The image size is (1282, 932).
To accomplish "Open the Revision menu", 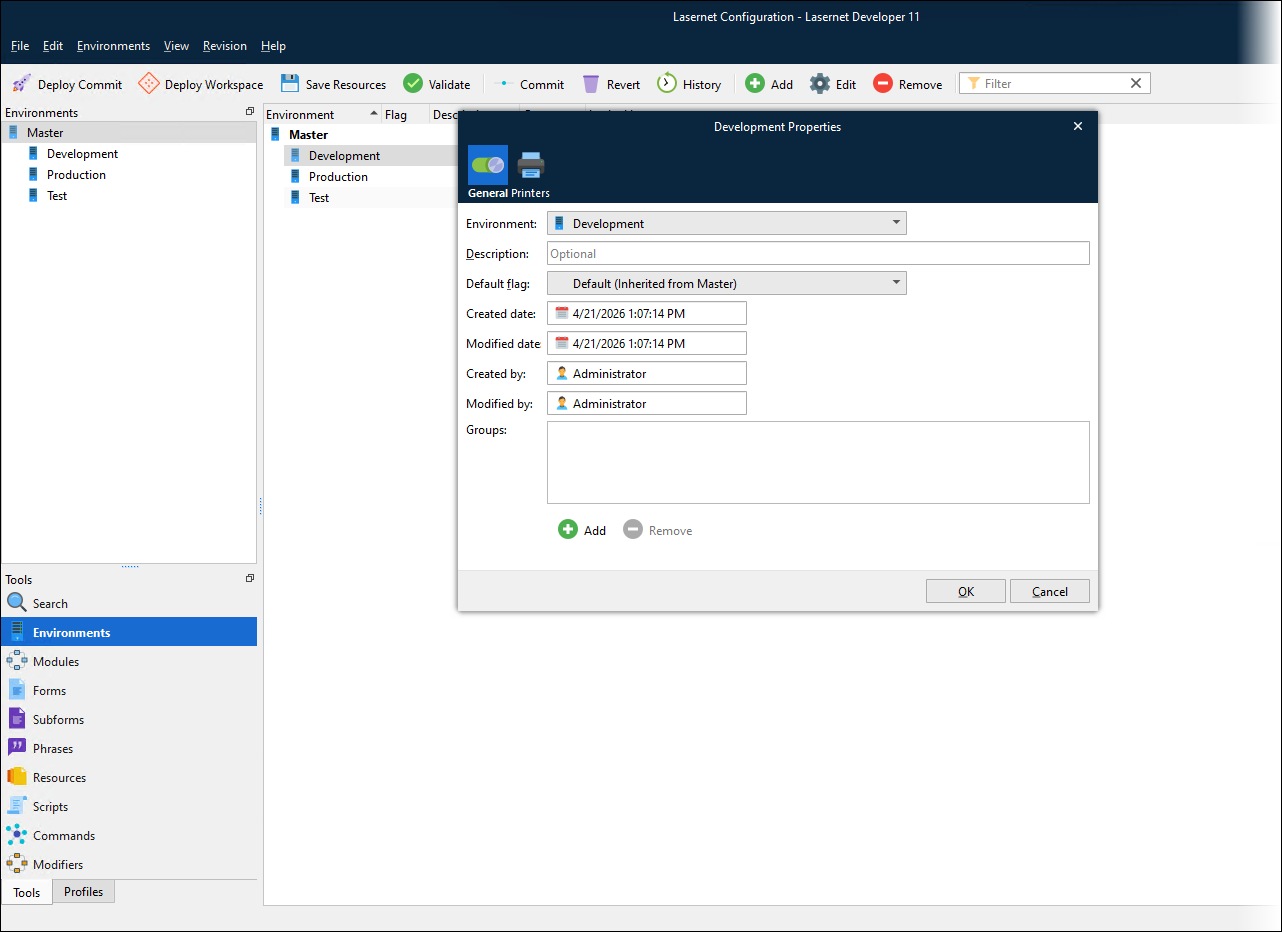I will [x=225, y=46].
